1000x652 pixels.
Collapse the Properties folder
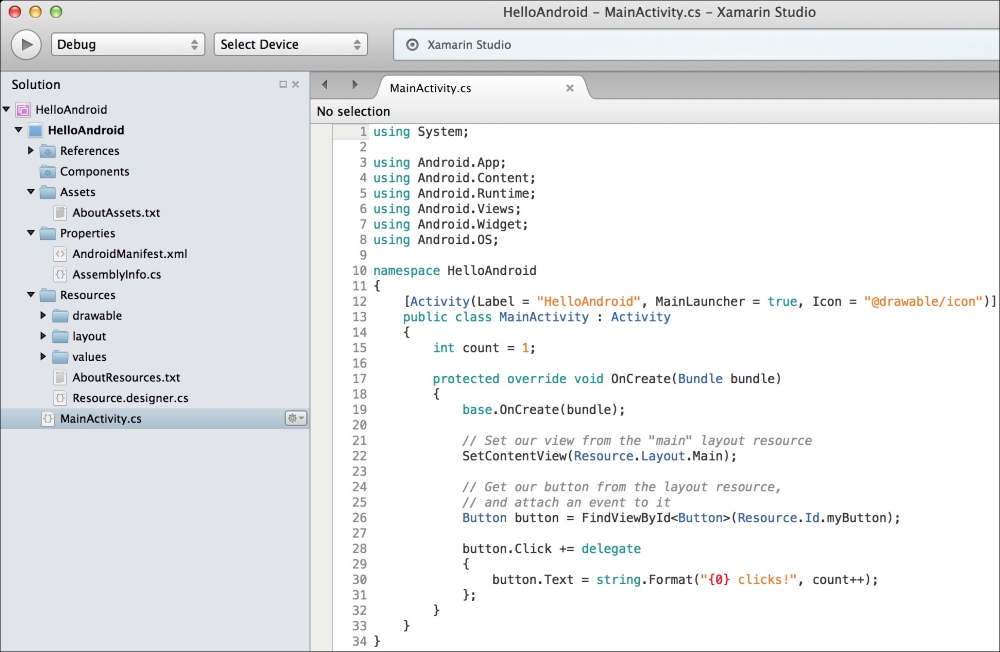[31, 233]
